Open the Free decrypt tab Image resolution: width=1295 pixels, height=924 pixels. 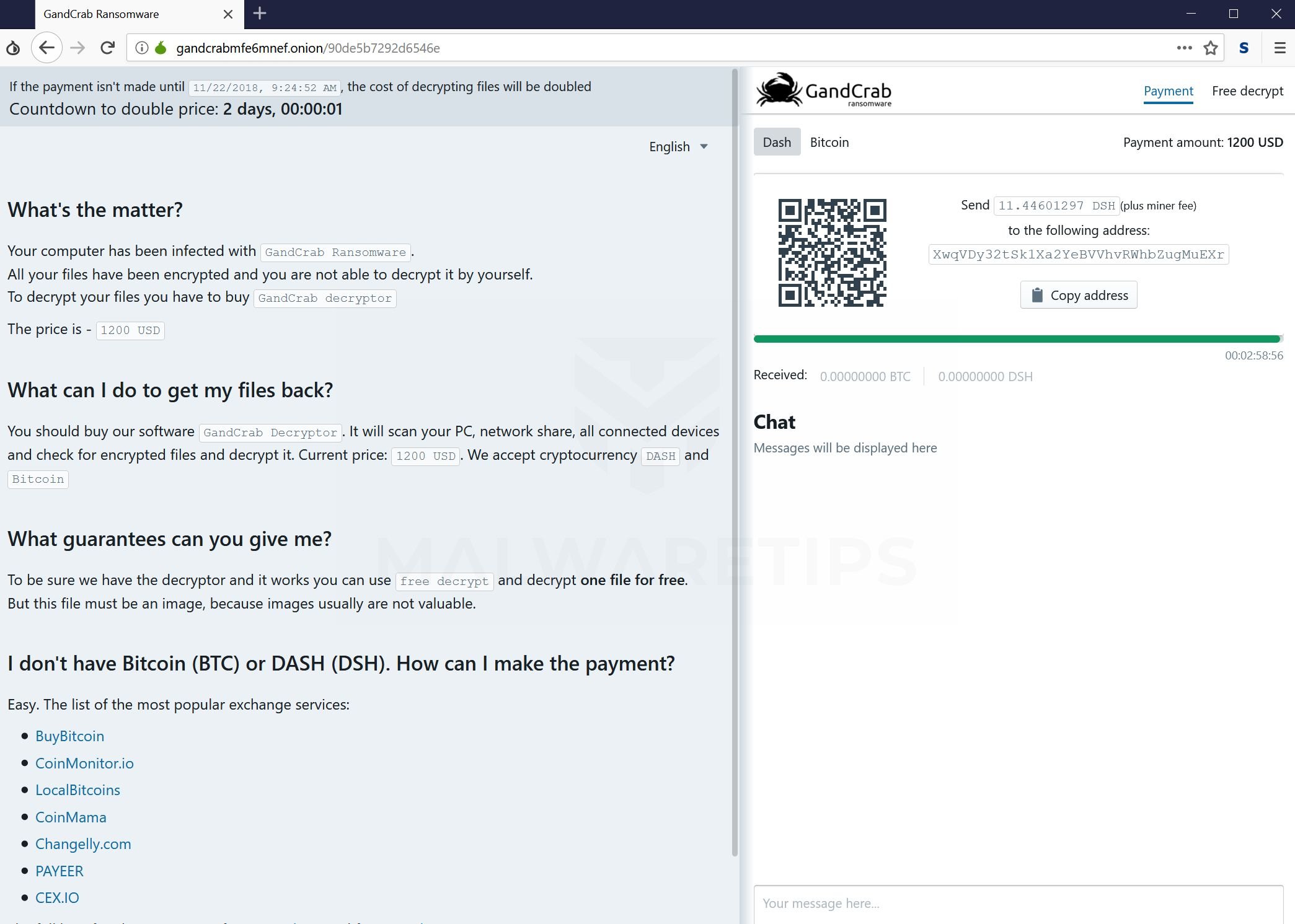click(x=1247, y=91)
